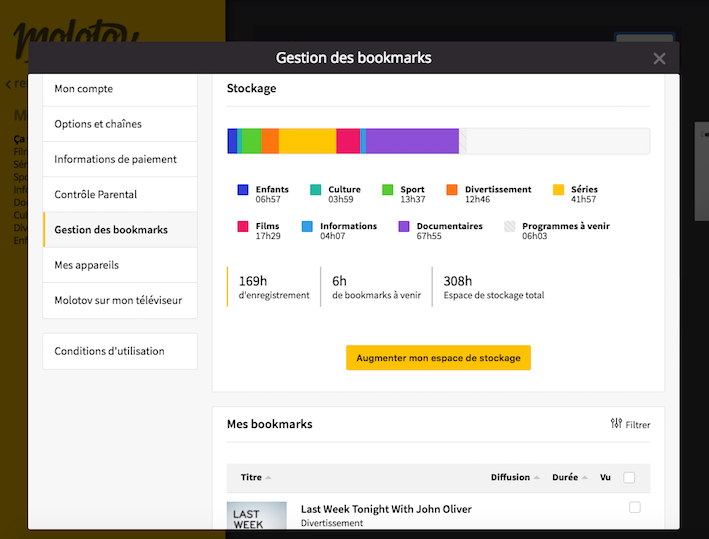Open Last Week Tonight thumbnail
Screen dimensions: 709x539
click(256, 515)
